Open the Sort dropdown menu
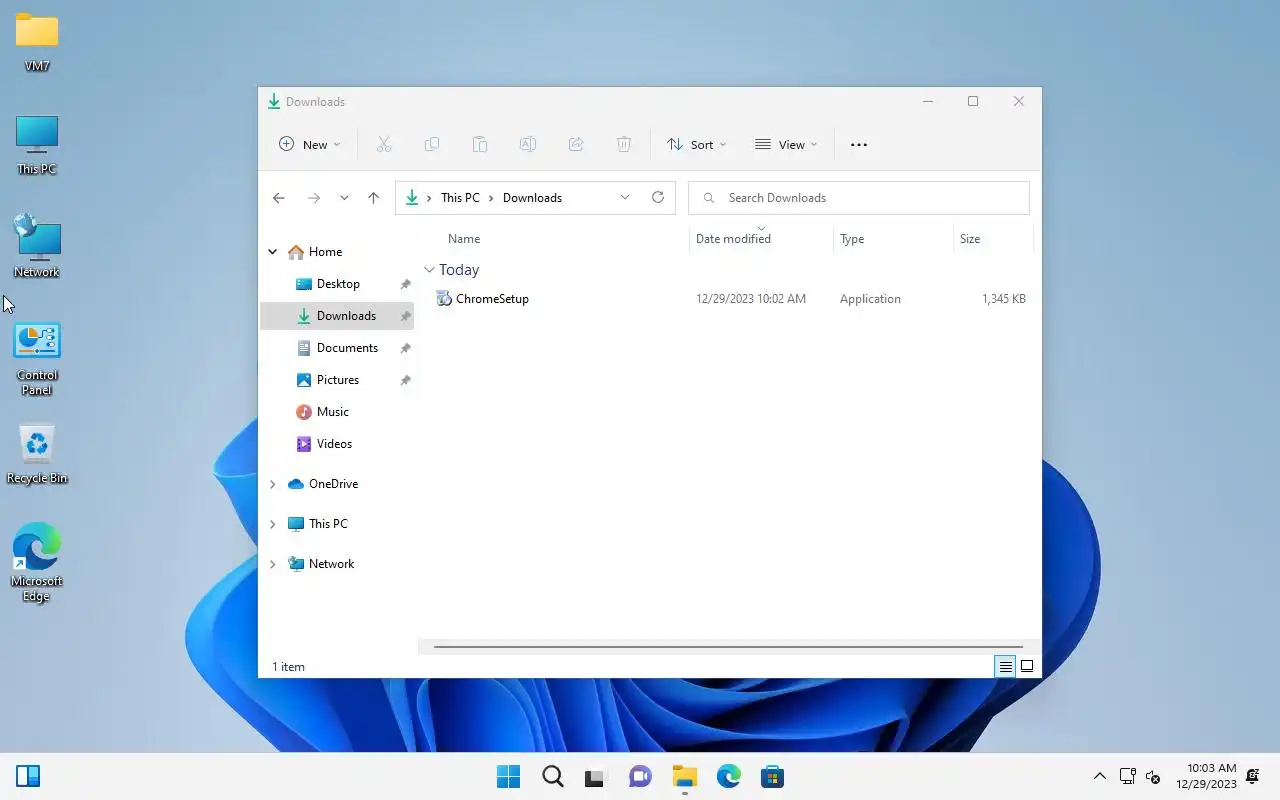The height and width of the screenshot is (800, 1280). (x=696, y=144)
